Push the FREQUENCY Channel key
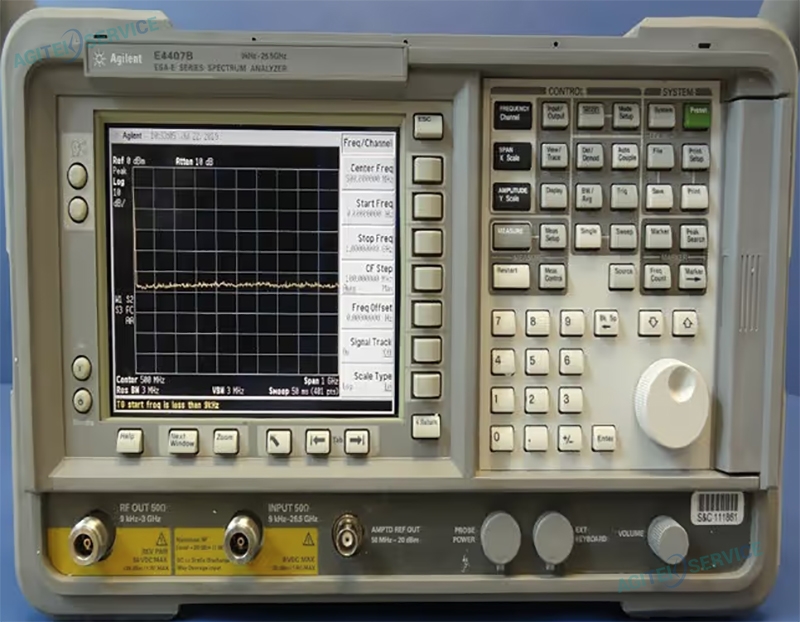The width and height of the screenshot is (800, 622). [513, 115]
